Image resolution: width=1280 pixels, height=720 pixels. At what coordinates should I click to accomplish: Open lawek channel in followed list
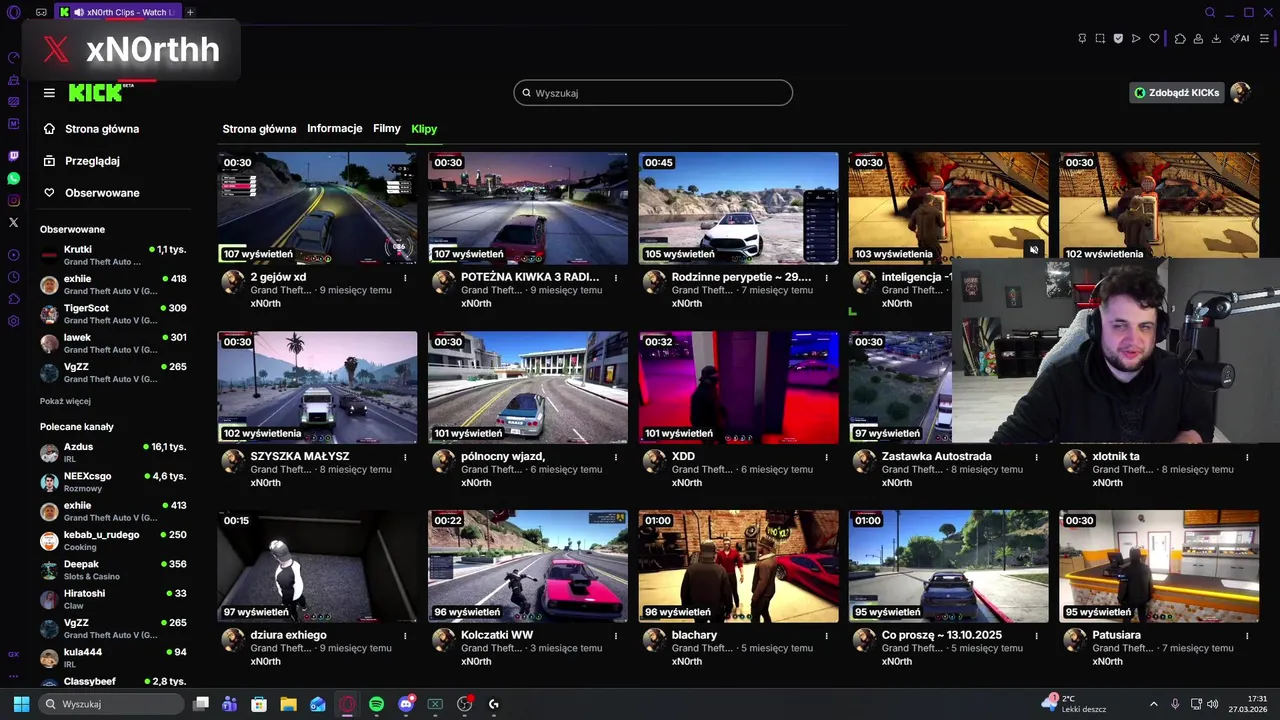[113, 343]
